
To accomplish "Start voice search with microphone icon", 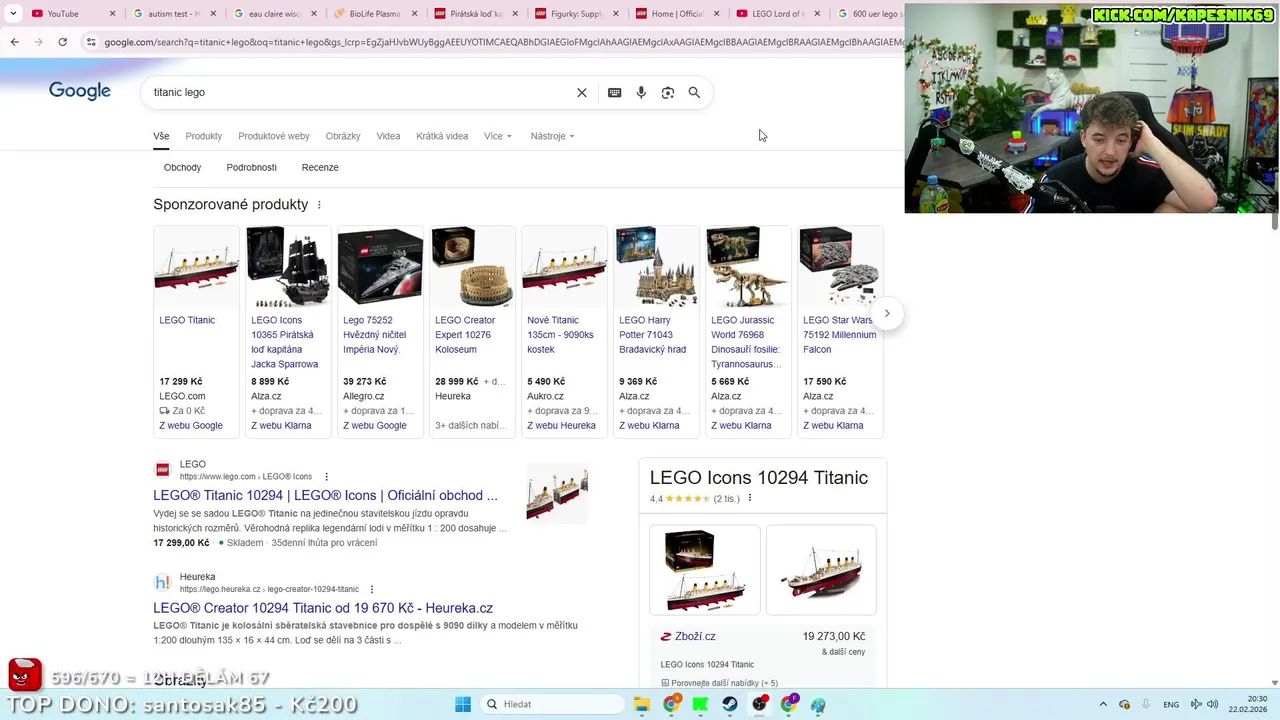I will tap(641, 92).
